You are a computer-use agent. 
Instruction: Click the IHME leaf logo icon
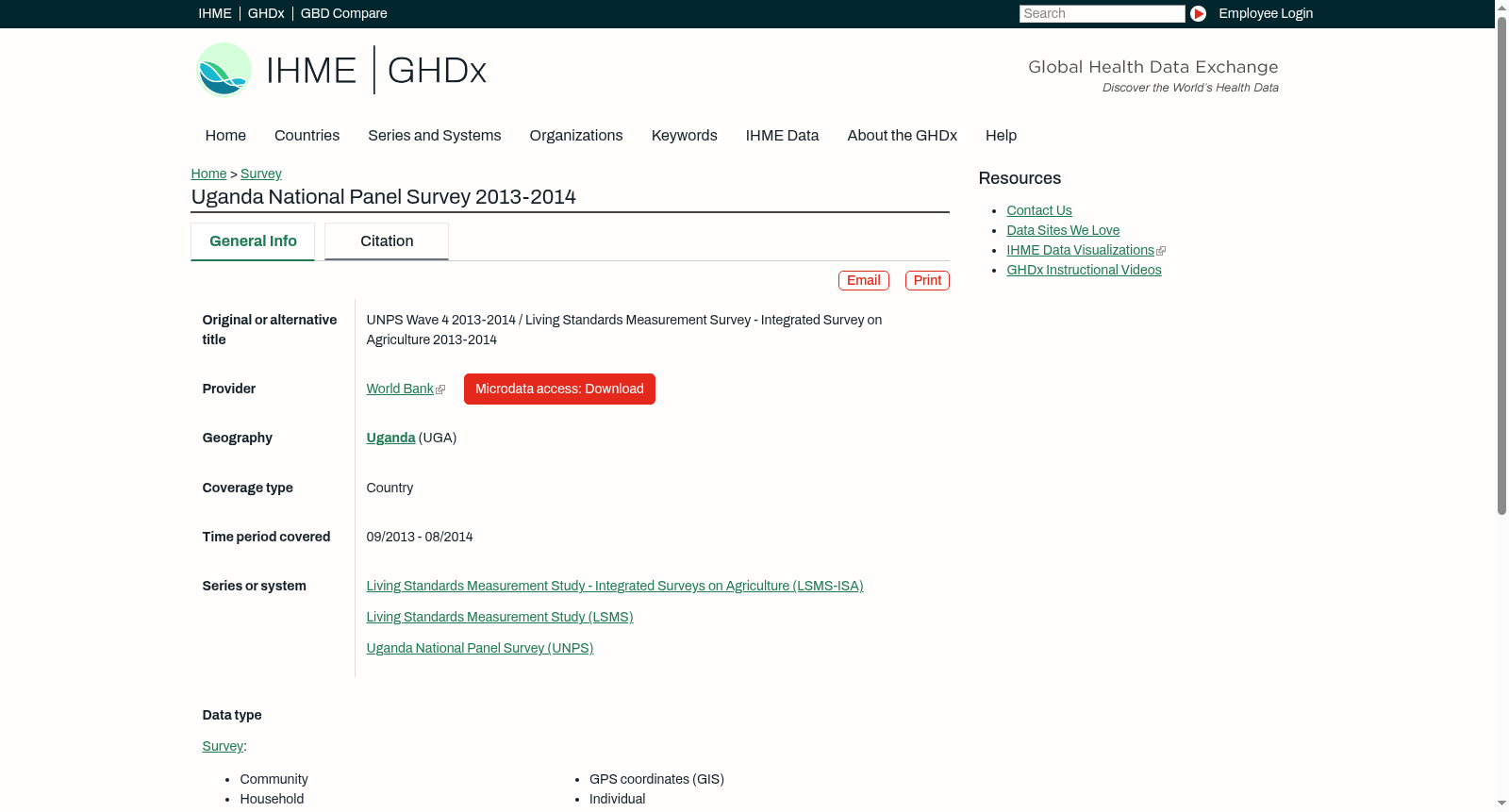(x=224, y=70)
